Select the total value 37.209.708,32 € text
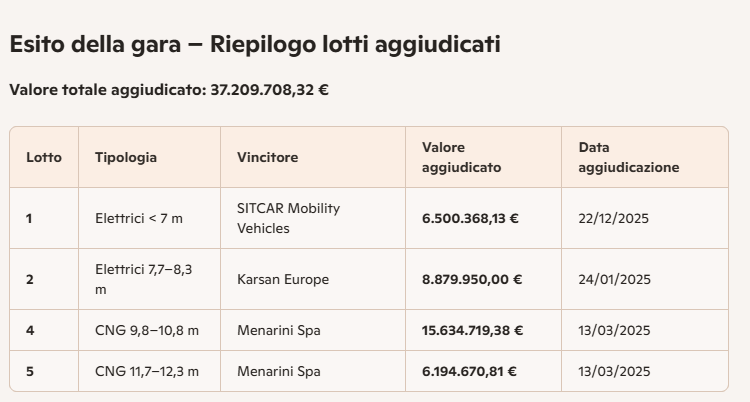Image resolution: width=750 pixels, height=402 pixels. tap(269, 90)
